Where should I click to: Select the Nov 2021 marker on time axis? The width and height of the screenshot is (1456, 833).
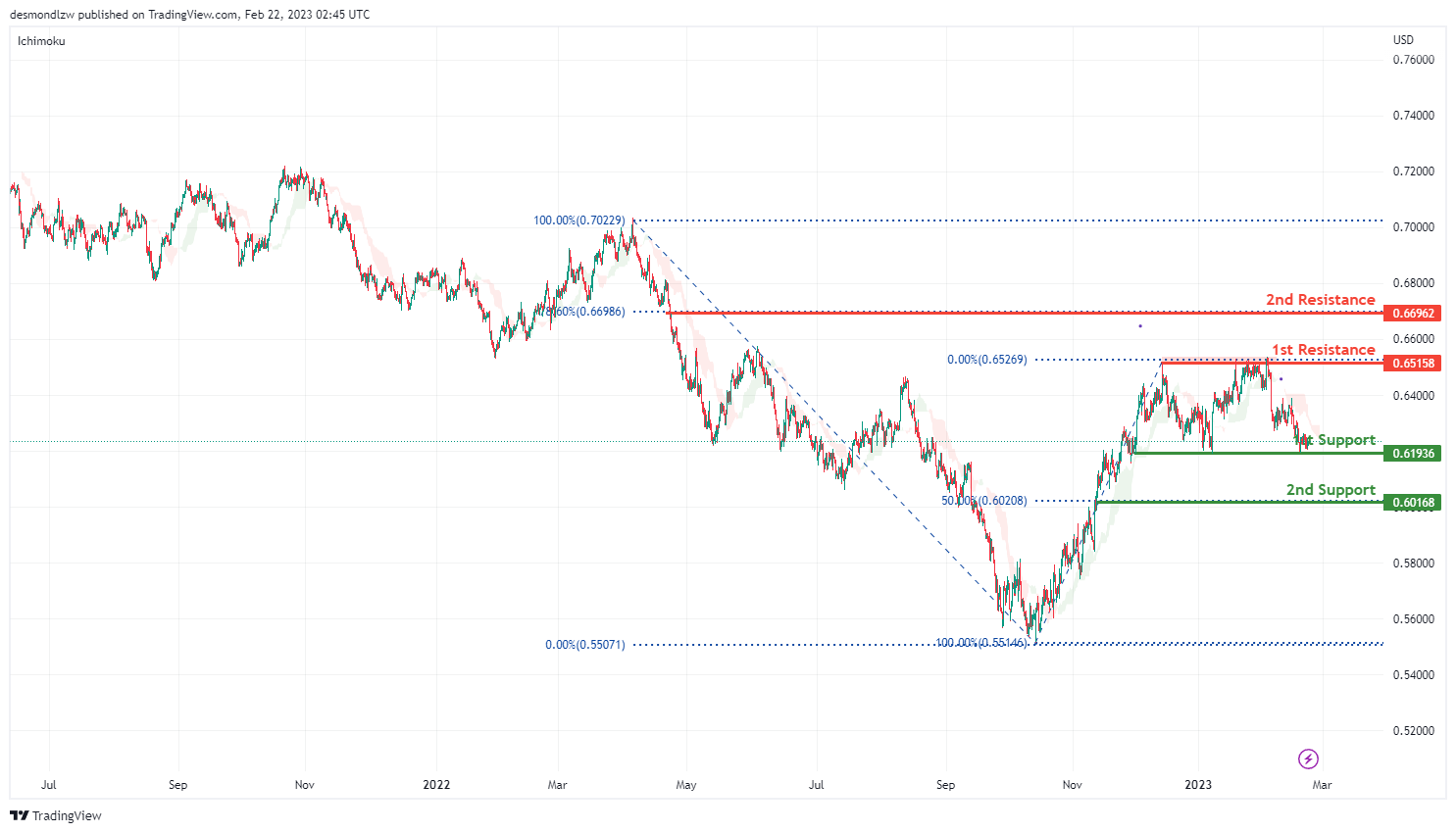pyautogui.click(x=304, y=785)
